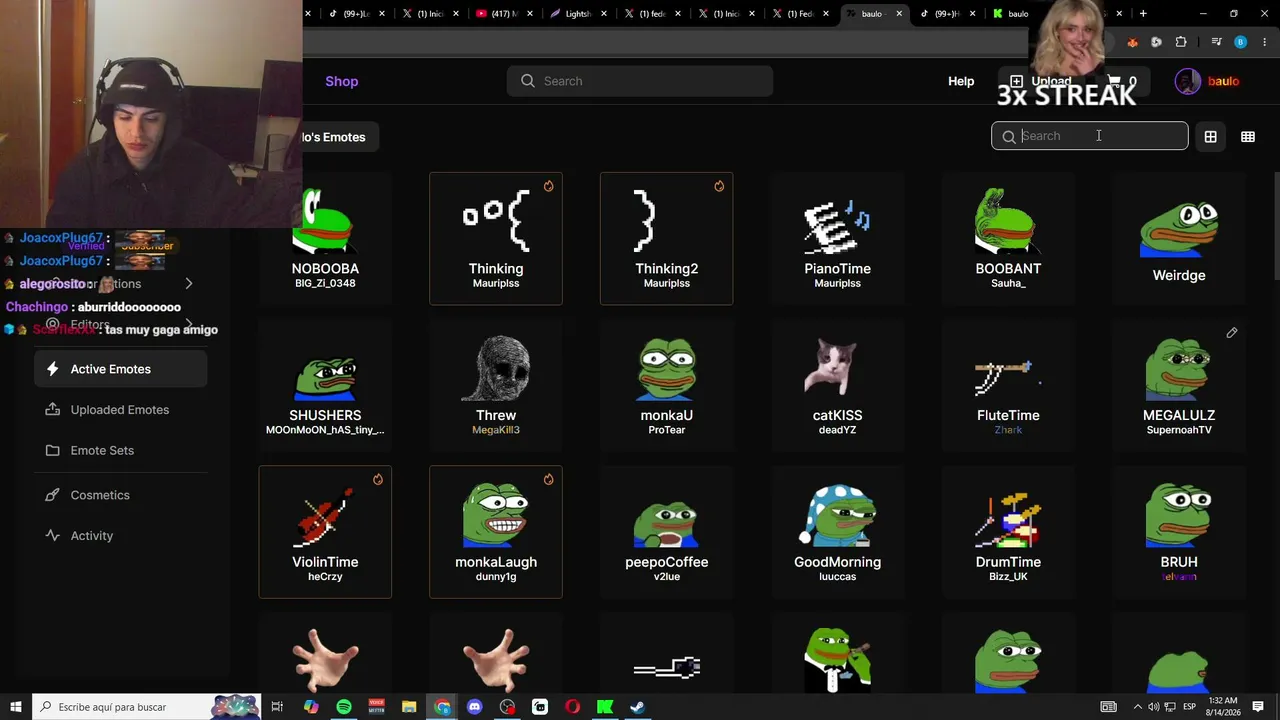1280x720 pixels.
Task: Close the active 7TV baulo tab
Action: (x=899, y=14)
